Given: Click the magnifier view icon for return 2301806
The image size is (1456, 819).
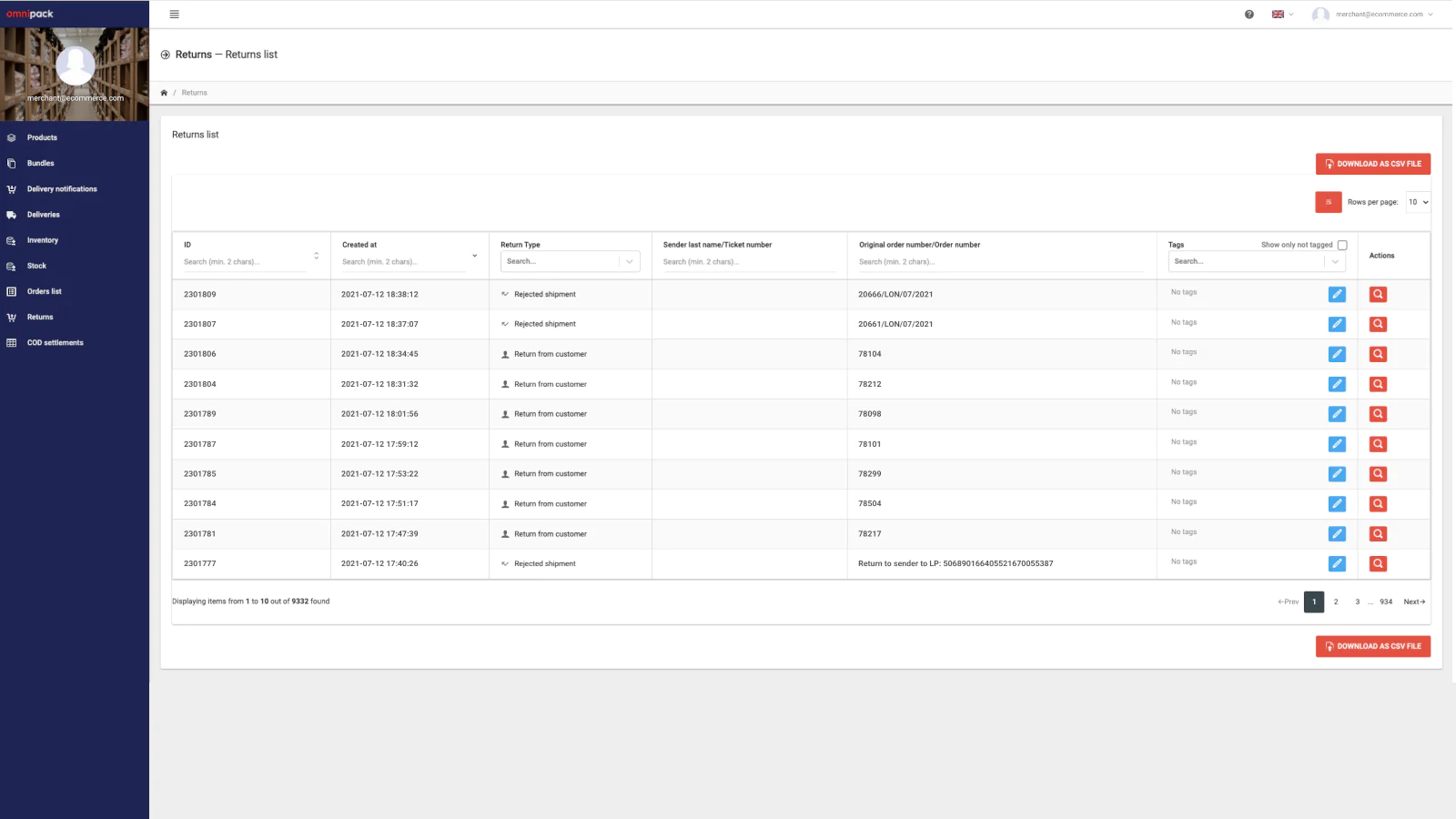Looking at the screenshot, I should [1378, 354].
